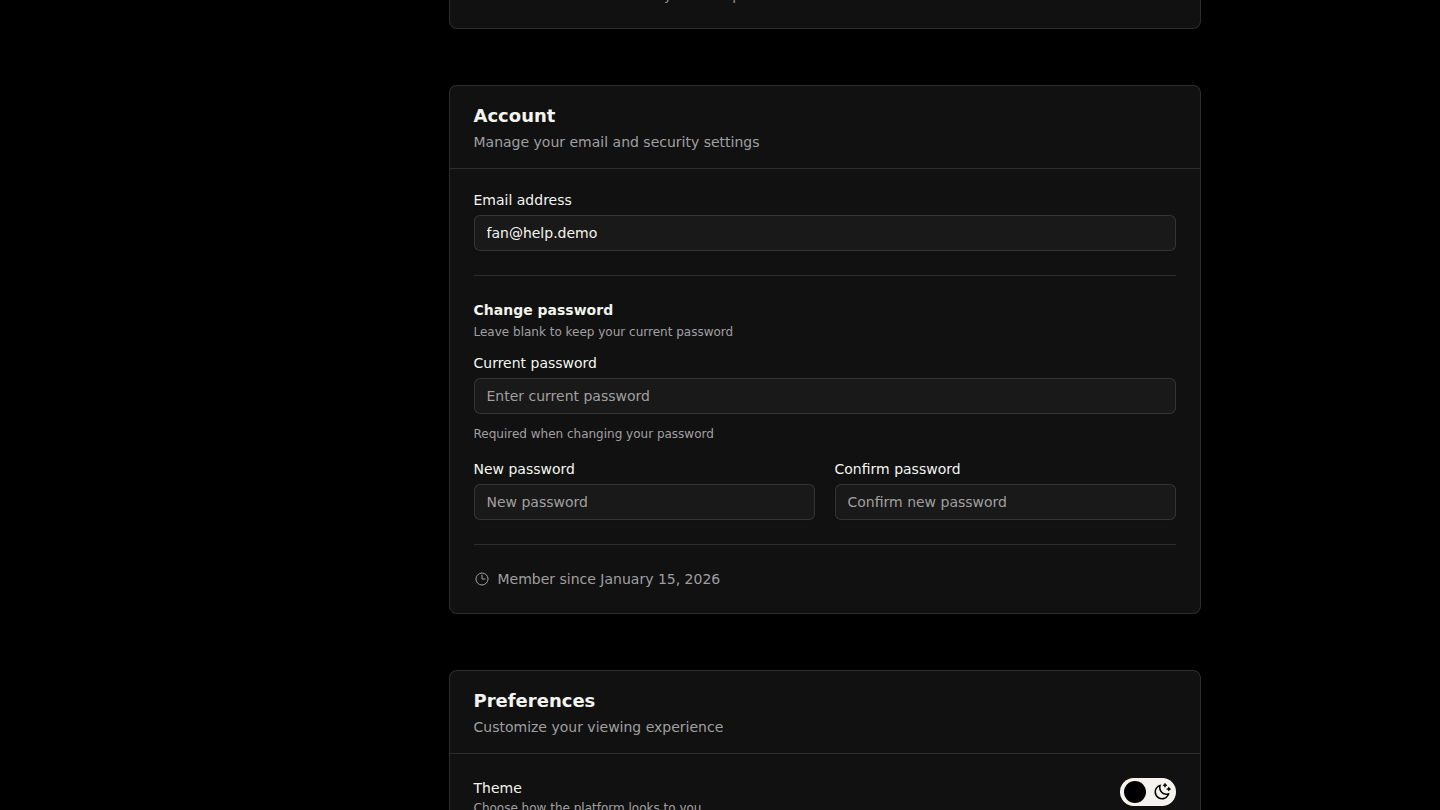Click the 'Current password' field label
Screen dimensions: 1440x810
point(535,363)
